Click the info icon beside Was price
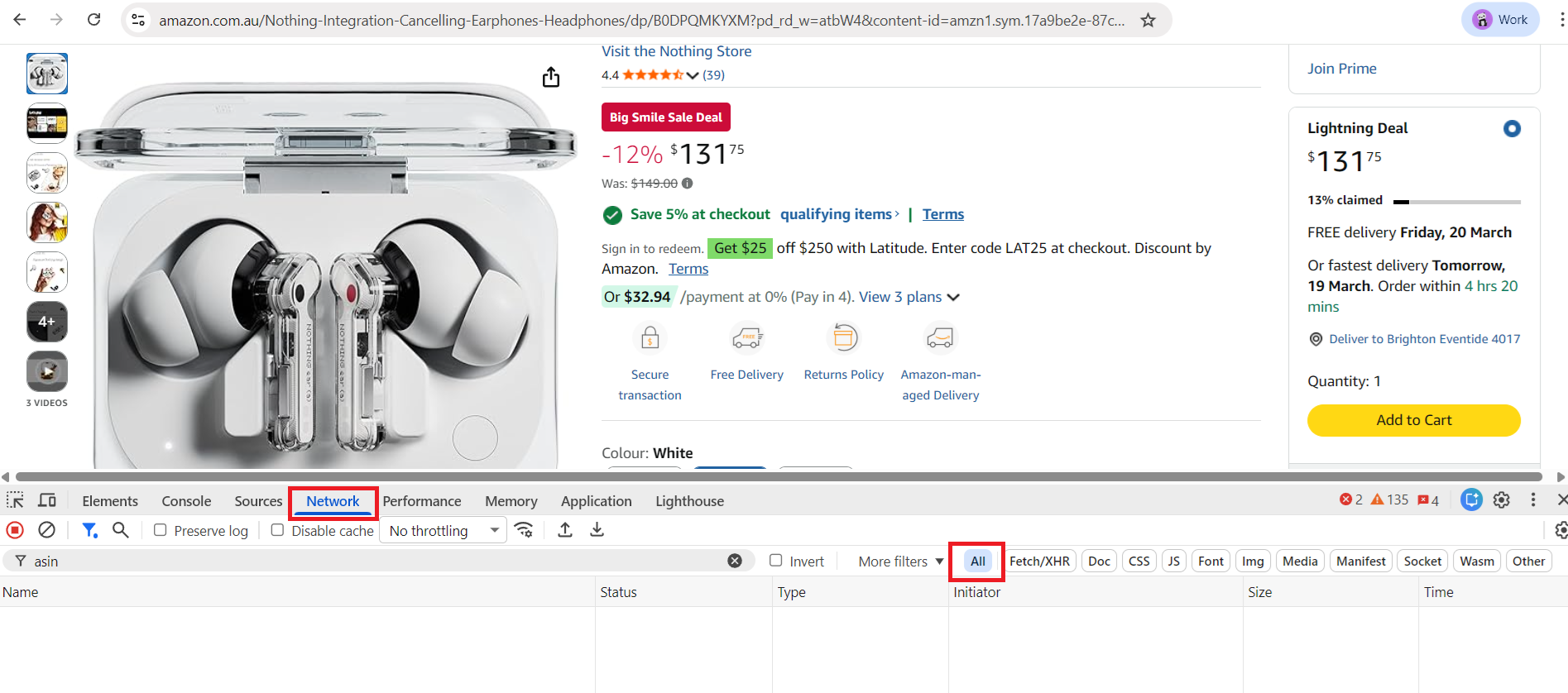Screen dimensions: 1568x693 (x=687, y=184)
